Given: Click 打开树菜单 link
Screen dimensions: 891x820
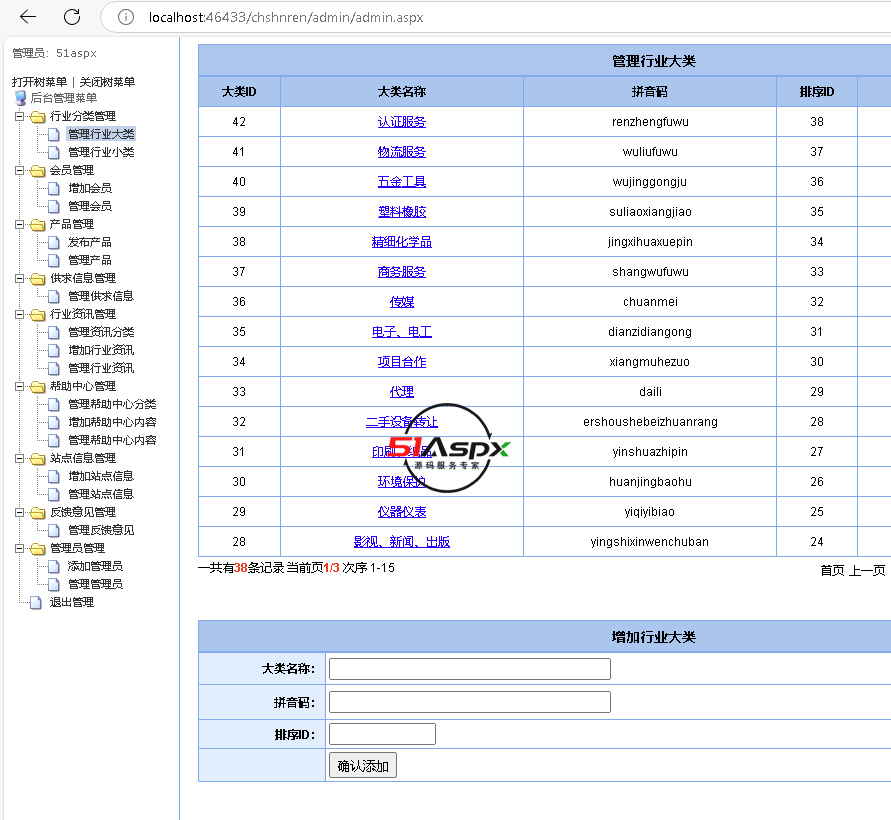Looking at the screenshot, I should [x=39, y=82].
